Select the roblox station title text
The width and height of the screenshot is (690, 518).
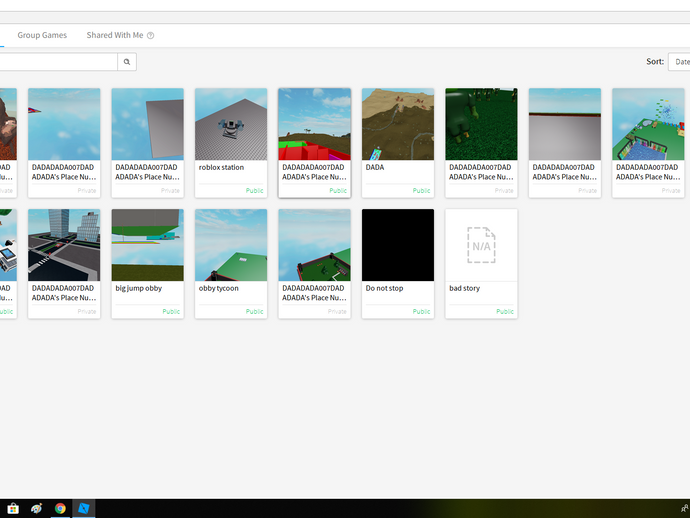coord(221,167)
